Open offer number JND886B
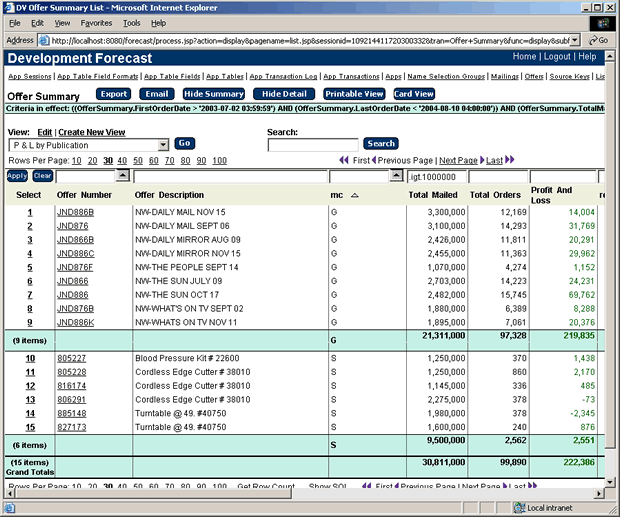The height and width of the screenshot is (517, 620). tap(75, 213)
